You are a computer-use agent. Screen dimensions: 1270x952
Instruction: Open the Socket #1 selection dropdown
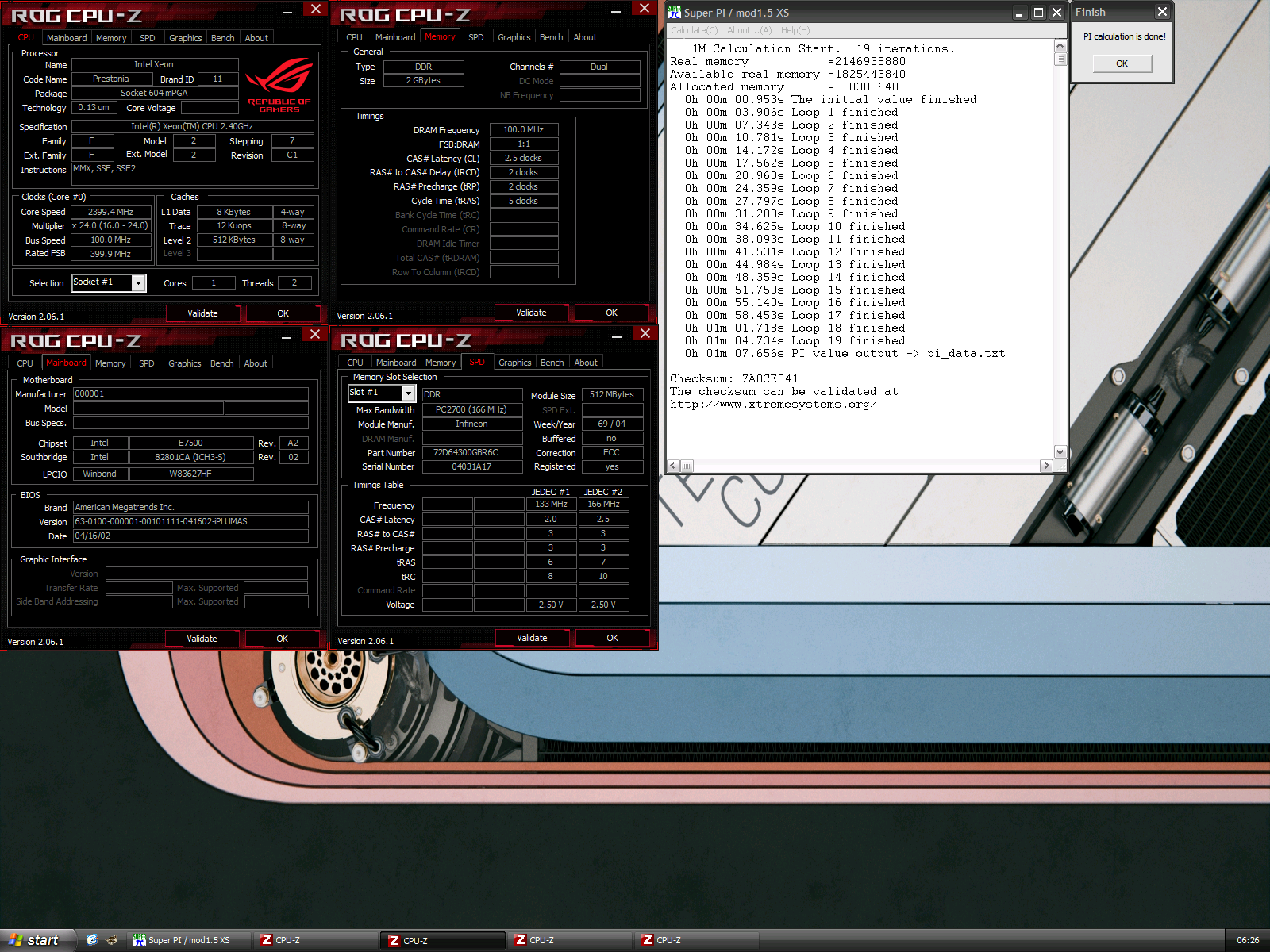coord(138,282)
